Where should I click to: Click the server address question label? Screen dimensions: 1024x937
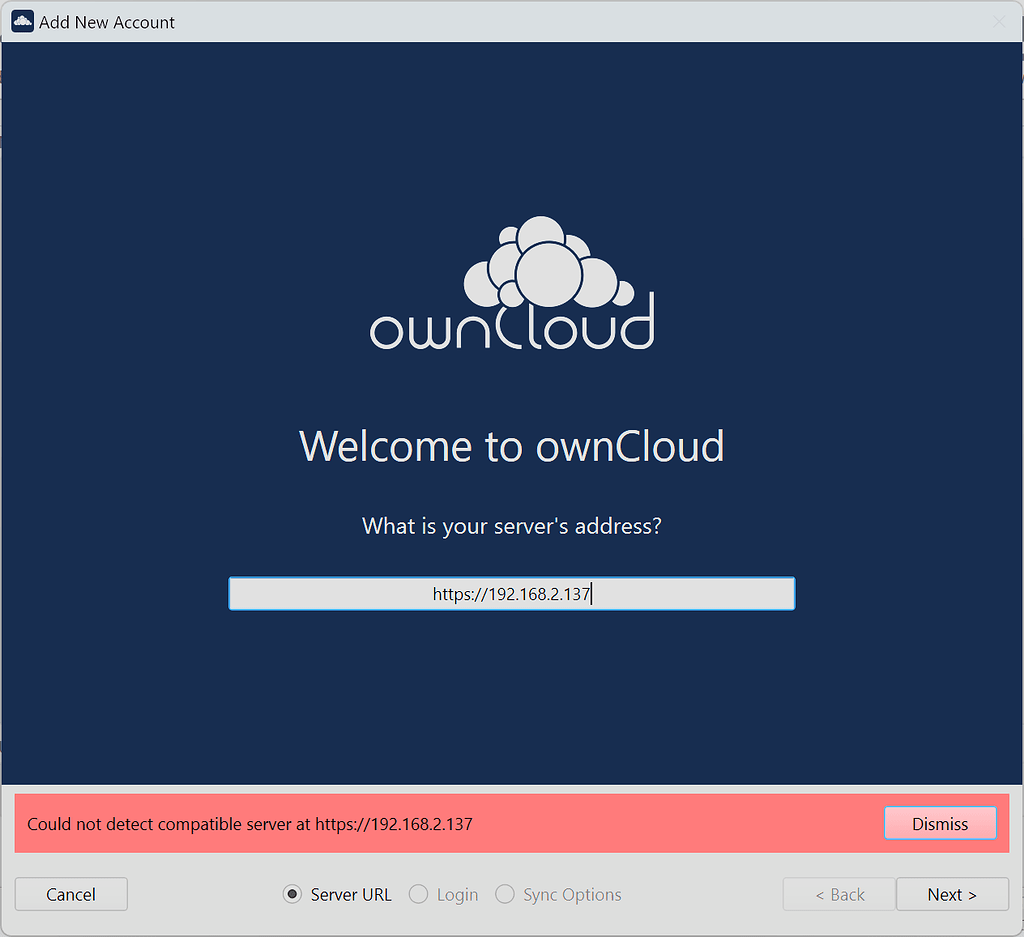[511, 526]
